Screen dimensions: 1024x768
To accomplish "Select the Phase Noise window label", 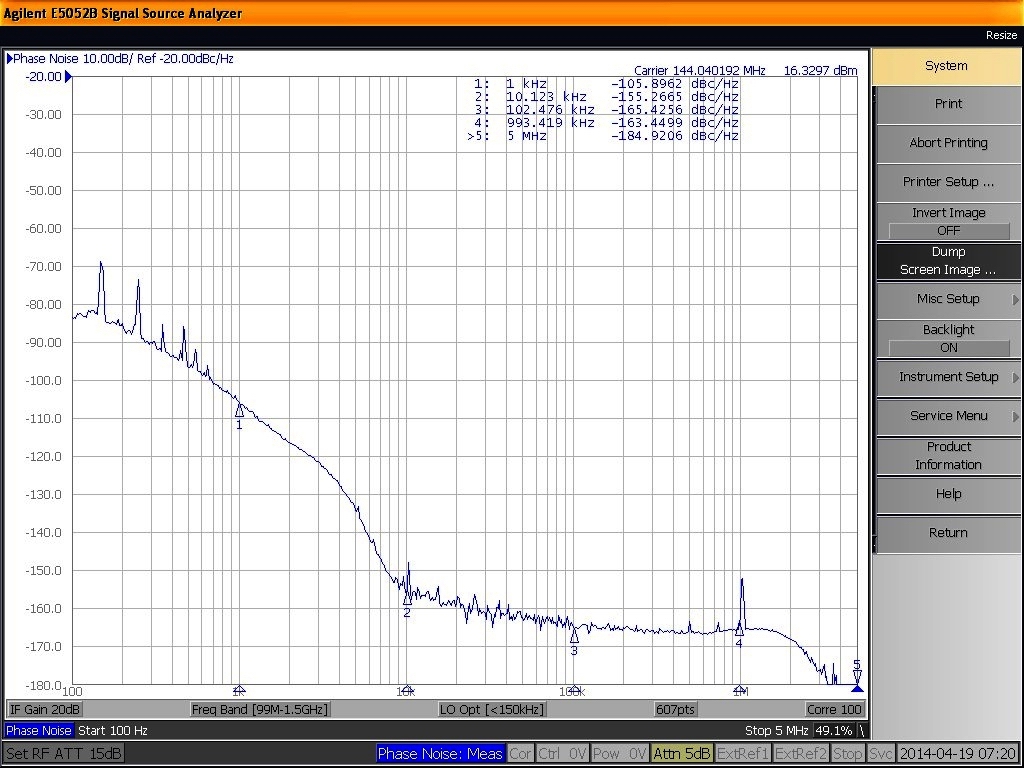I will point(39,731).
